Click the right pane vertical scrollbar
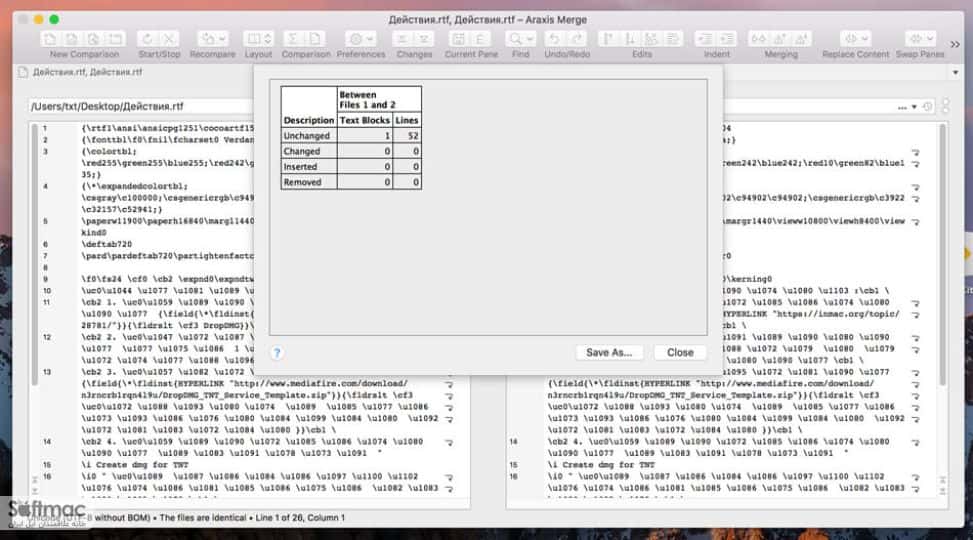973x540 pixels. pos(943,254)
